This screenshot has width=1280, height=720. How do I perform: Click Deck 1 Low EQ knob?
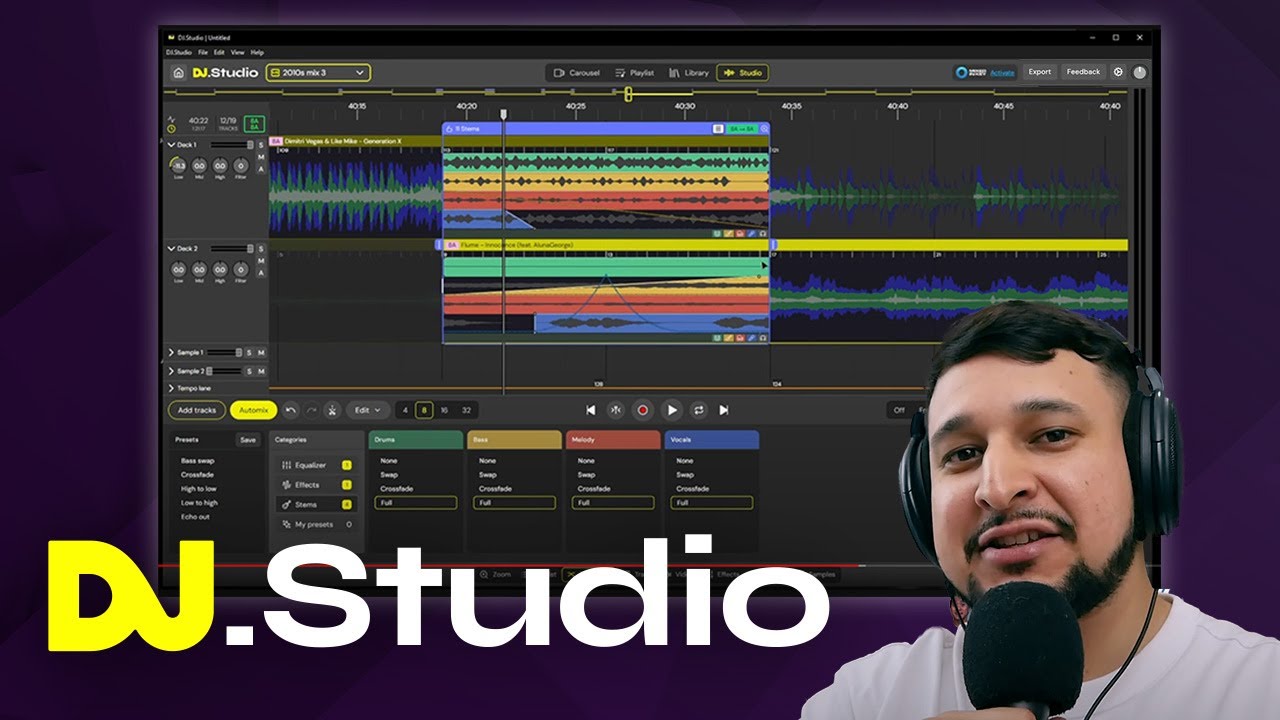[x=178, y=166]
